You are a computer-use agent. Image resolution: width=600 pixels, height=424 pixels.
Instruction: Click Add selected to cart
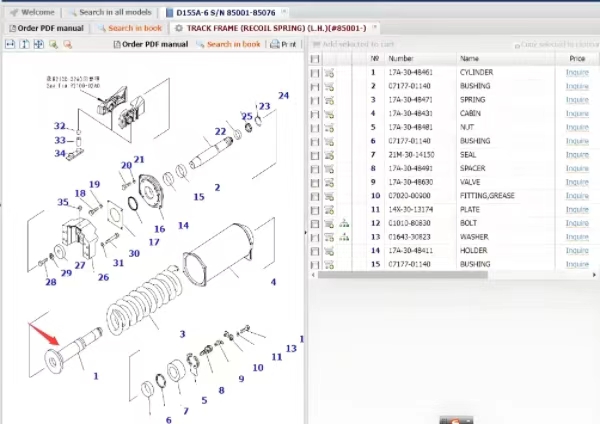click(x=353, y=44)
